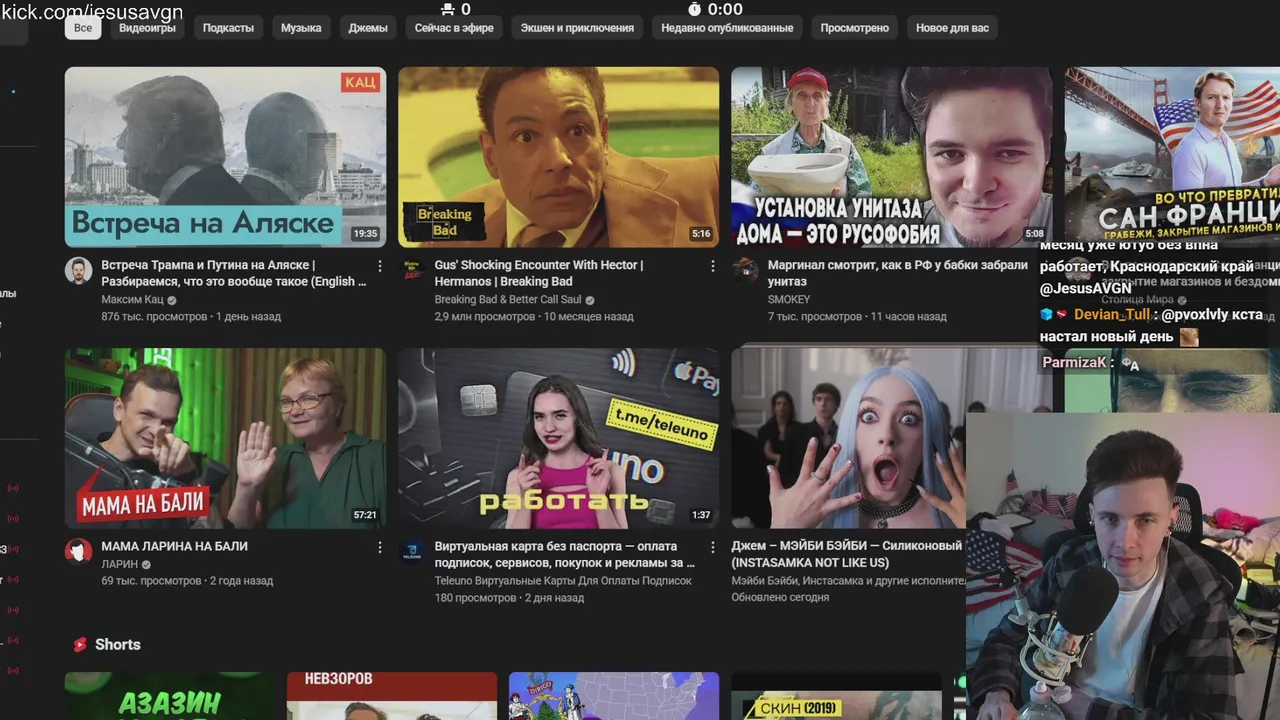Select the "Недавно опубликованные" filter chip
Image resolution: width=1280 pixels, height=720 pixels.
(x=727, y=28)
